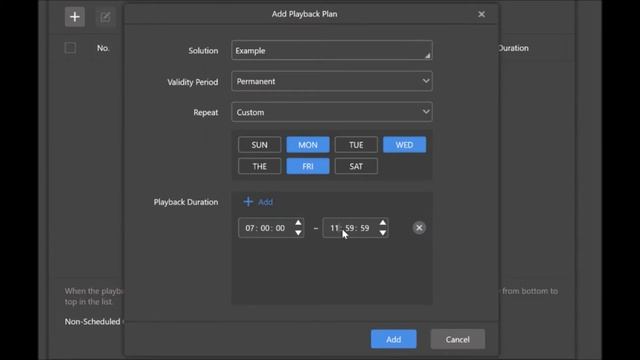Viewport: 640px width, 360px height.
Task: Click the Add button to confirm
Action: click(x=393, y=339)
